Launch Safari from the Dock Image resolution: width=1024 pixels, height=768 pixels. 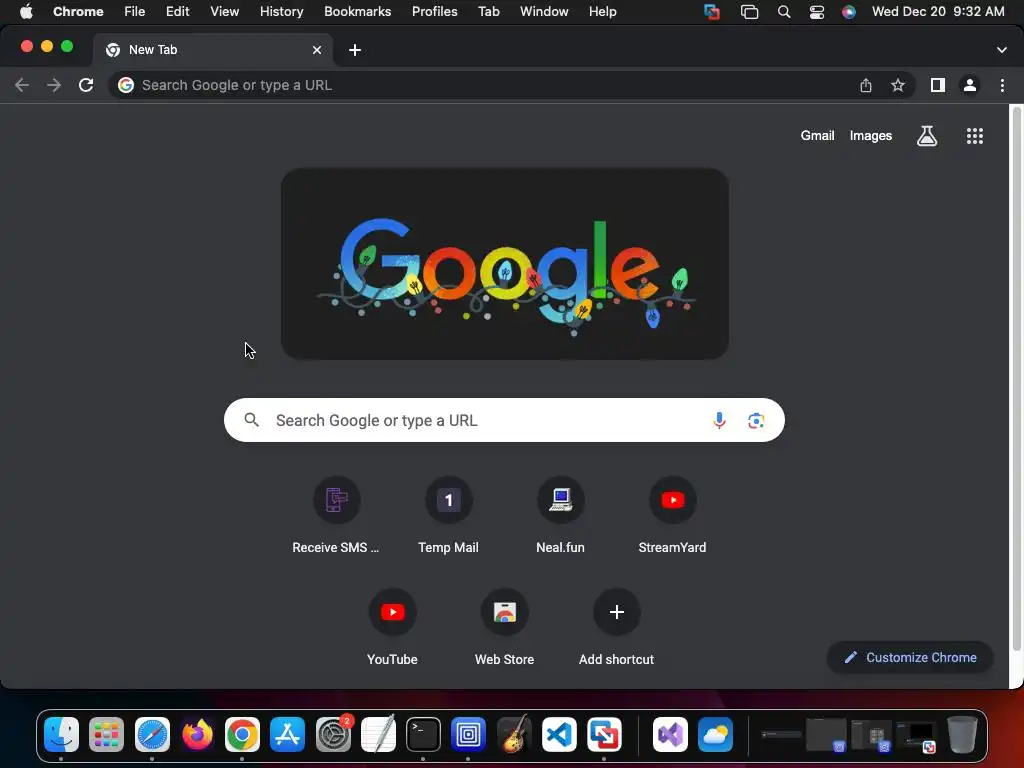click(x=152, y=735)
